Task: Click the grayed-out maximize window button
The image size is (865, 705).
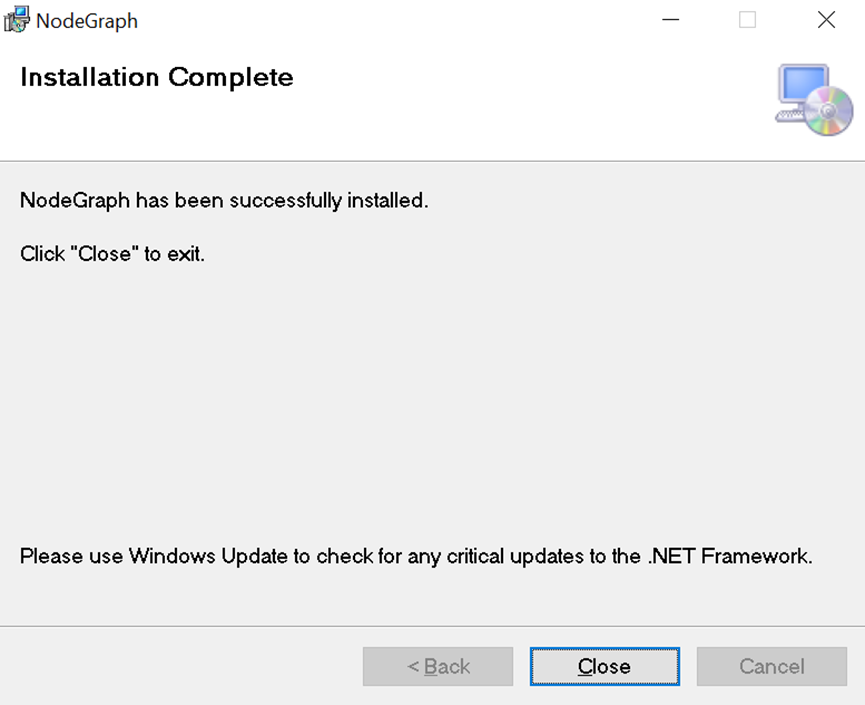Action: click(x=748, y=20)
